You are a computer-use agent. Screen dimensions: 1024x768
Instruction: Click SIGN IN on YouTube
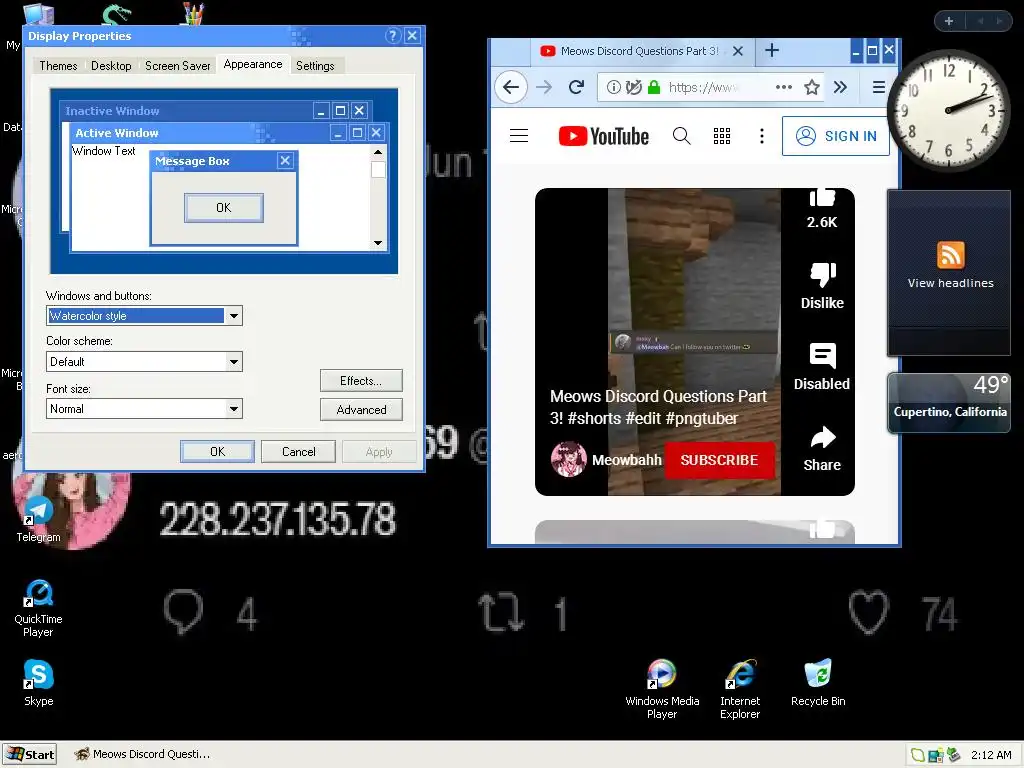836,136
